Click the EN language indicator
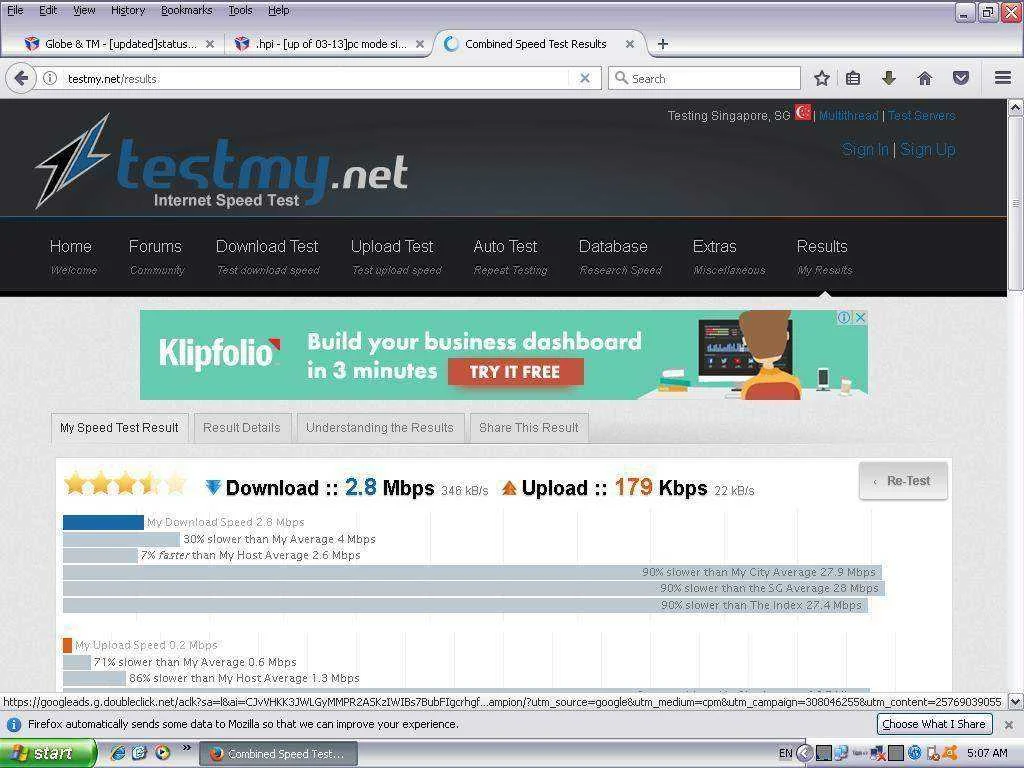 786,753
